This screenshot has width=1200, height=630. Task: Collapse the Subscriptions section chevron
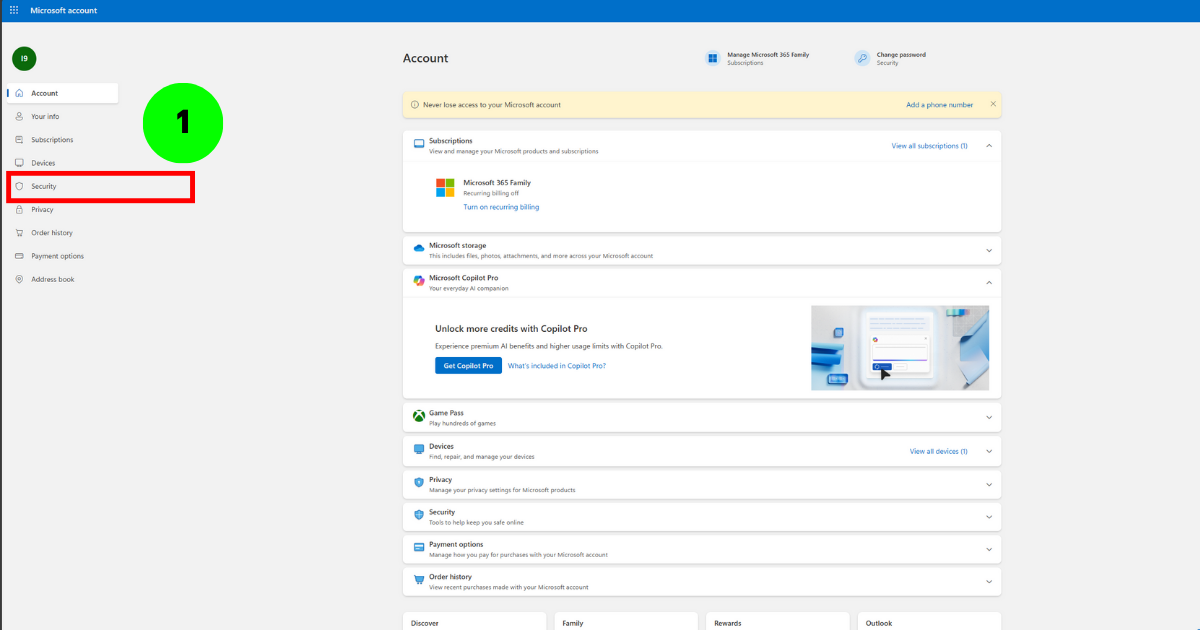pos(989,146)
